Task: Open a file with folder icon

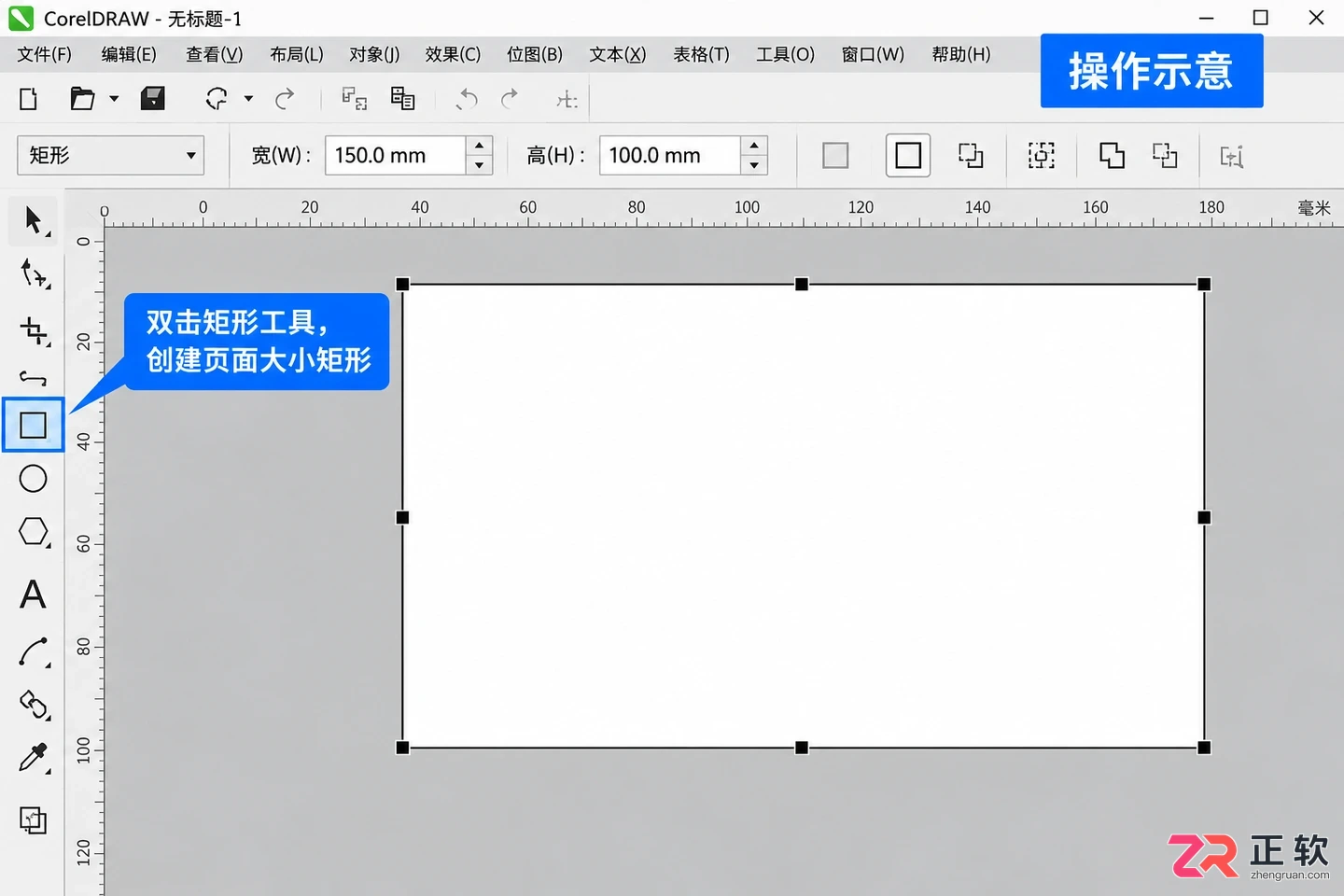Action: [x=82, y=99]
